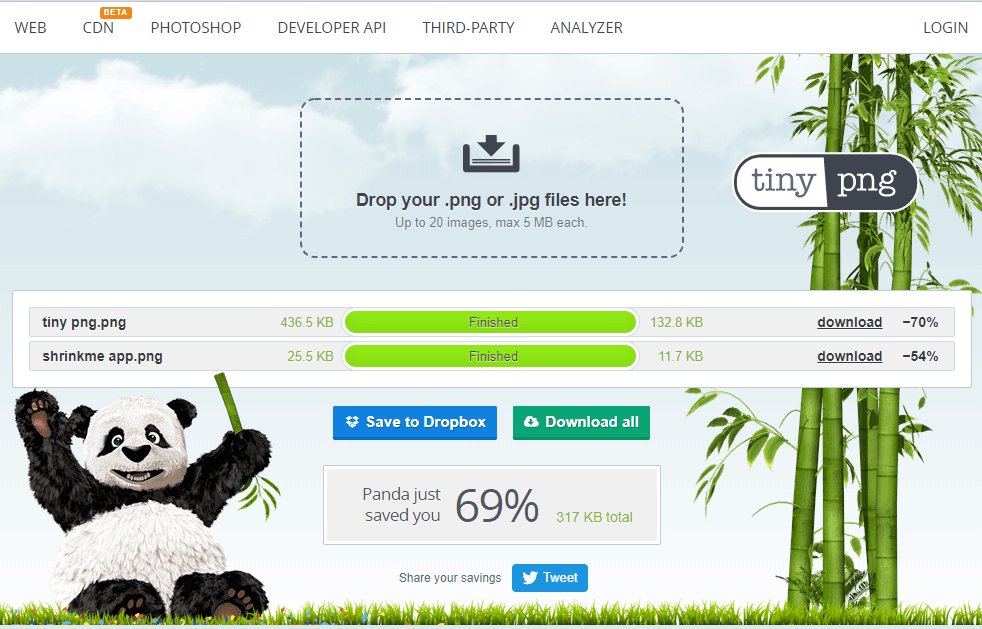The width and height of the screenshot is (982, 629).
Task: Click the cloud download icon on Download all
Action: point(531,422)
